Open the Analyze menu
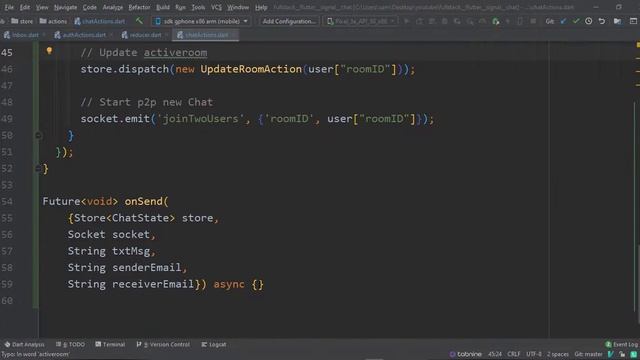The image size is (640, 360). click(x=113, y=7)
